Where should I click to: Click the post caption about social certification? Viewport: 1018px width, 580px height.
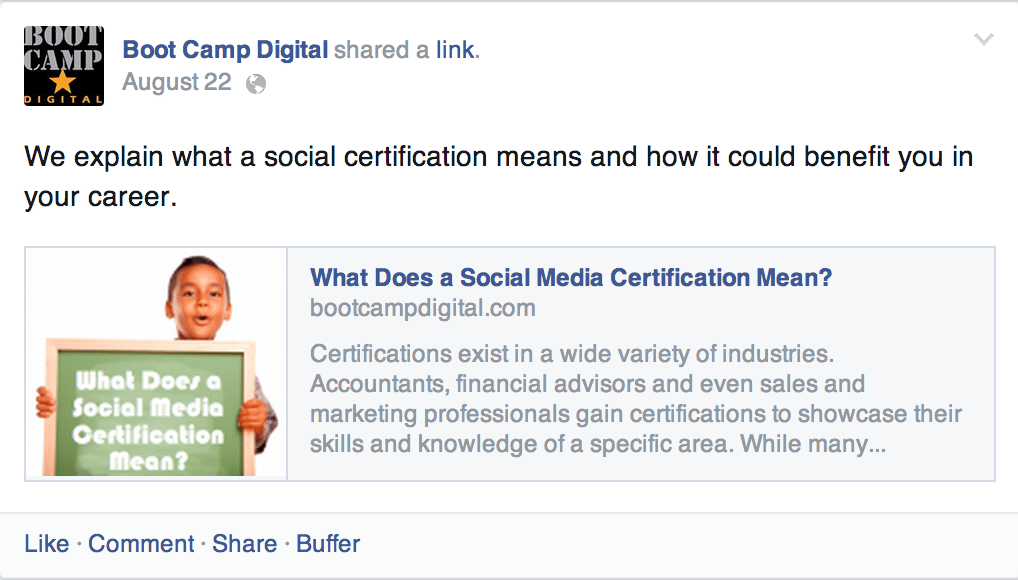click(497, 177)
